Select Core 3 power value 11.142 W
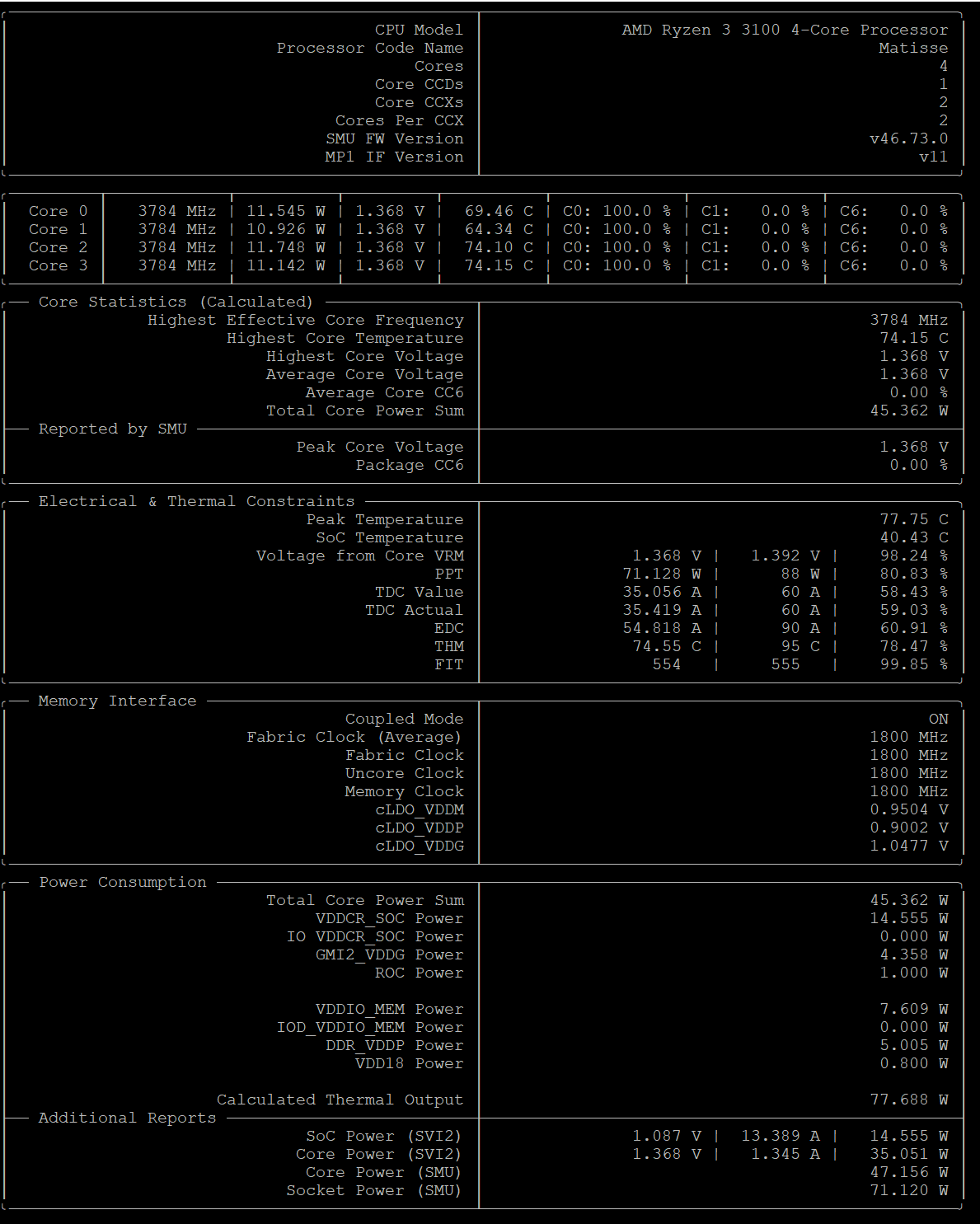 tap(285, 265)
